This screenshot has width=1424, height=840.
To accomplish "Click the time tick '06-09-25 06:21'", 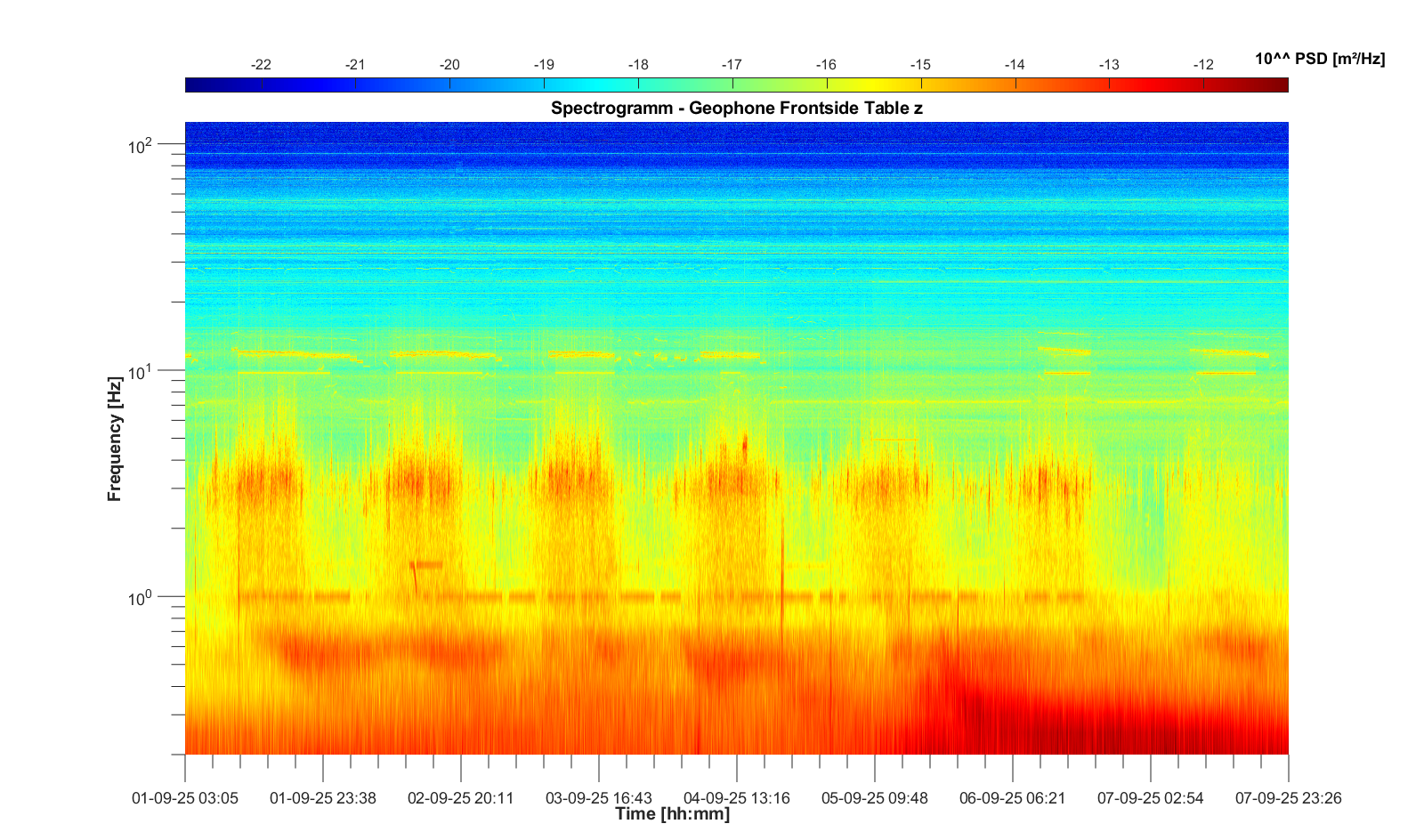I will tap(1012, 798).
